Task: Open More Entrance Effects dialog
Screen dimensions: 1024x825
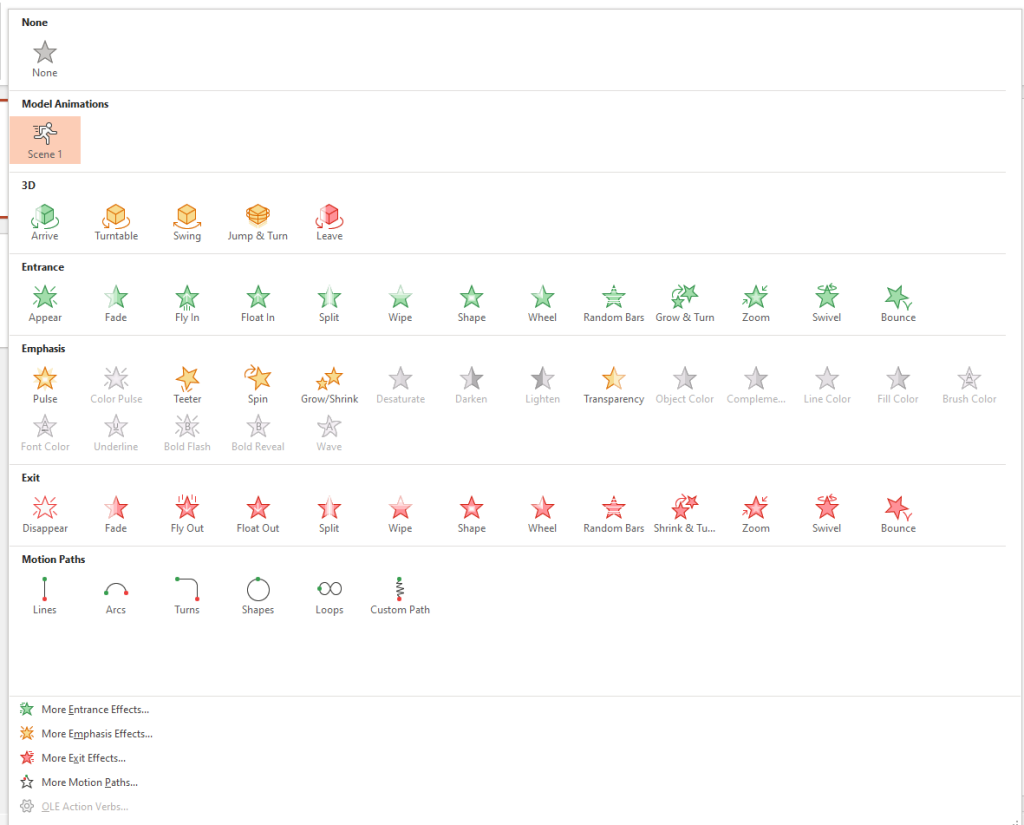Action: coord(94,709)
